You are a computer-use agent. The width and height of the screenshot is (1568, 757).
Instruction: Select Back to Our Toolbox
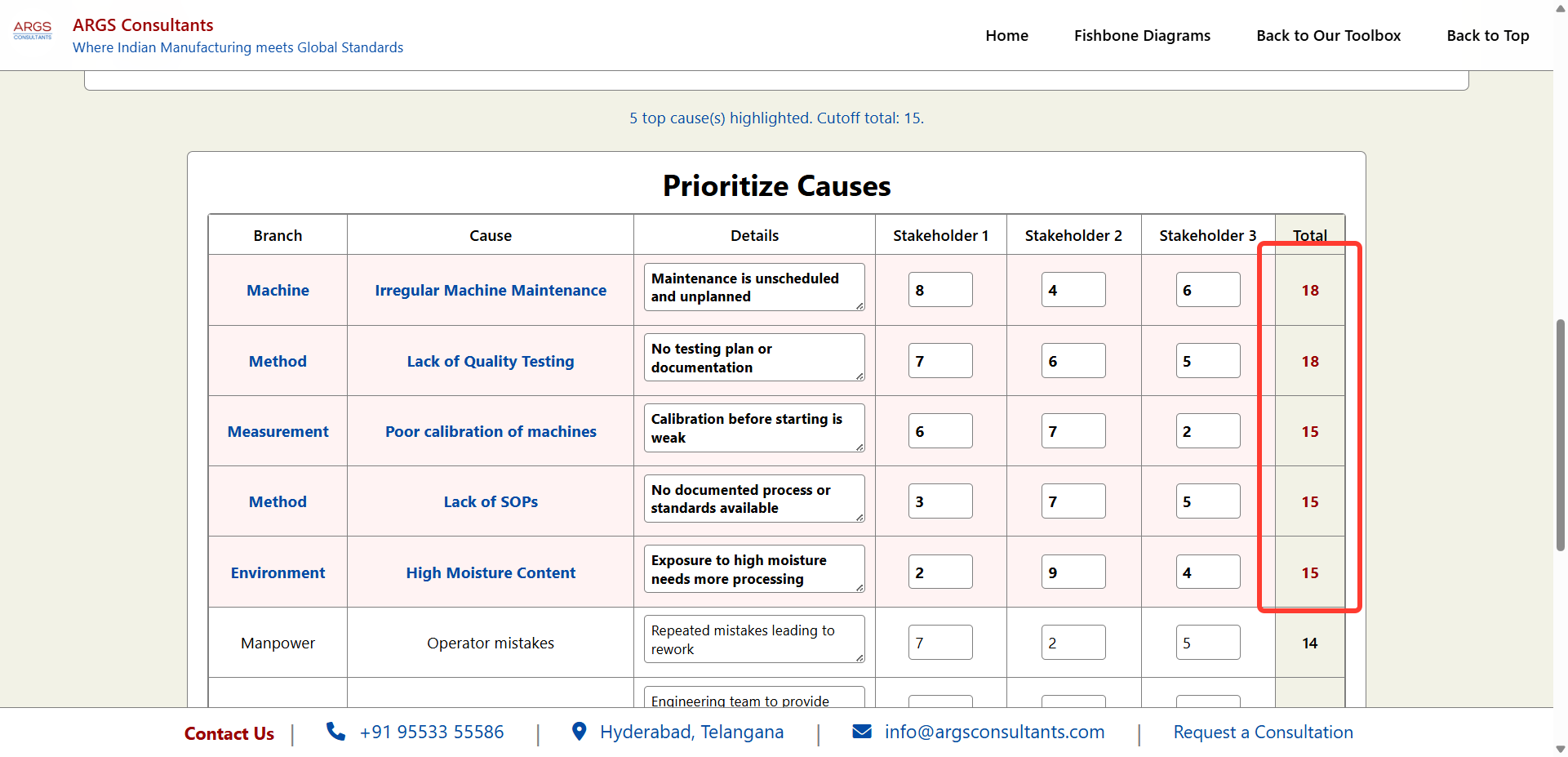(1328, 35)
